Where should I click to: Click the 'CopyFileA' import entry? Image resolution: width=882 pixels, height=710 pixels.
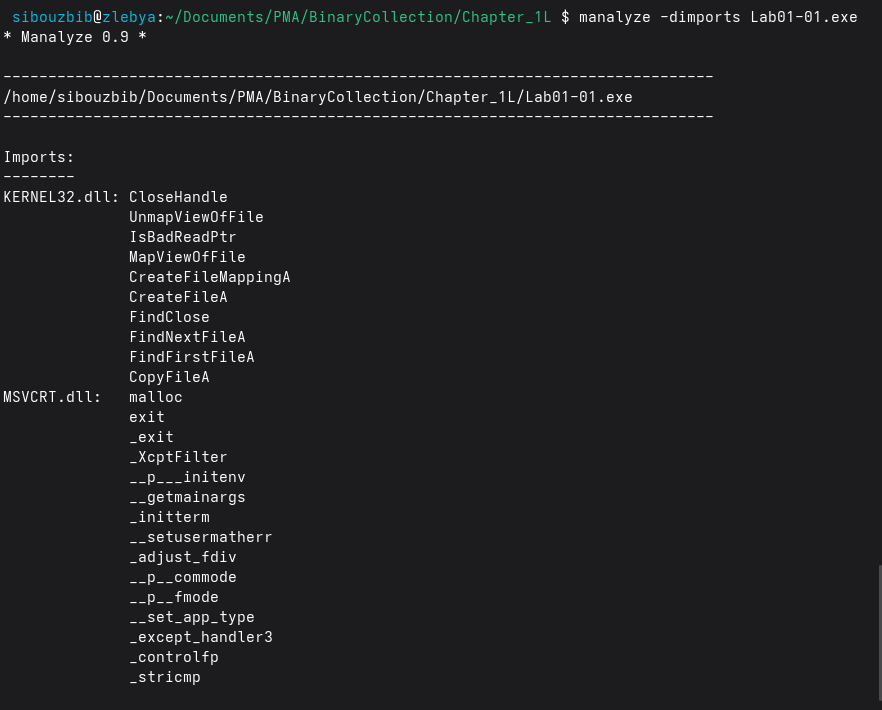coord(169,377)
